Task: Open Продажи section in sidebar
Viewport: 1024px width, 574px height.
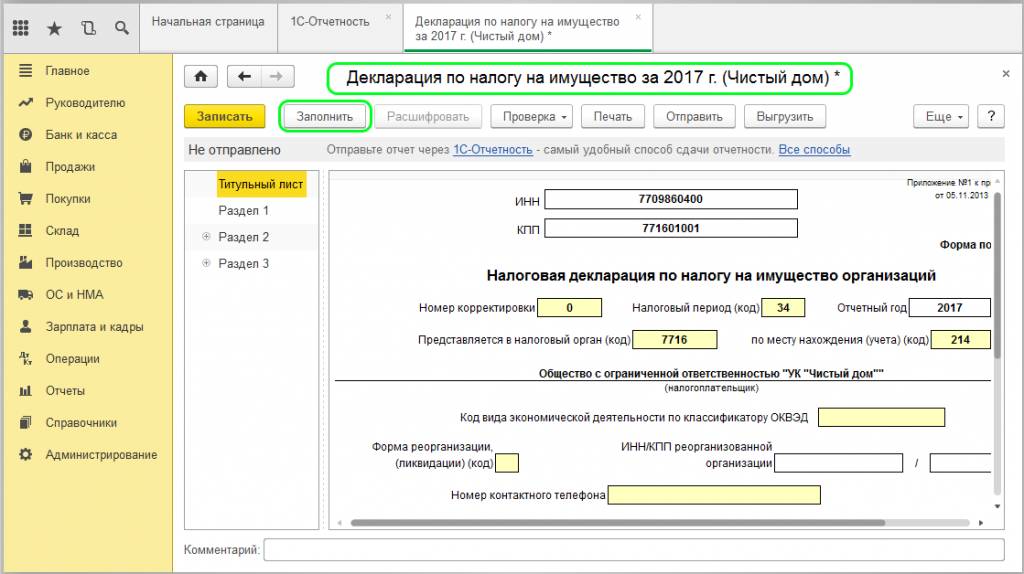Action: coord(70,167)
